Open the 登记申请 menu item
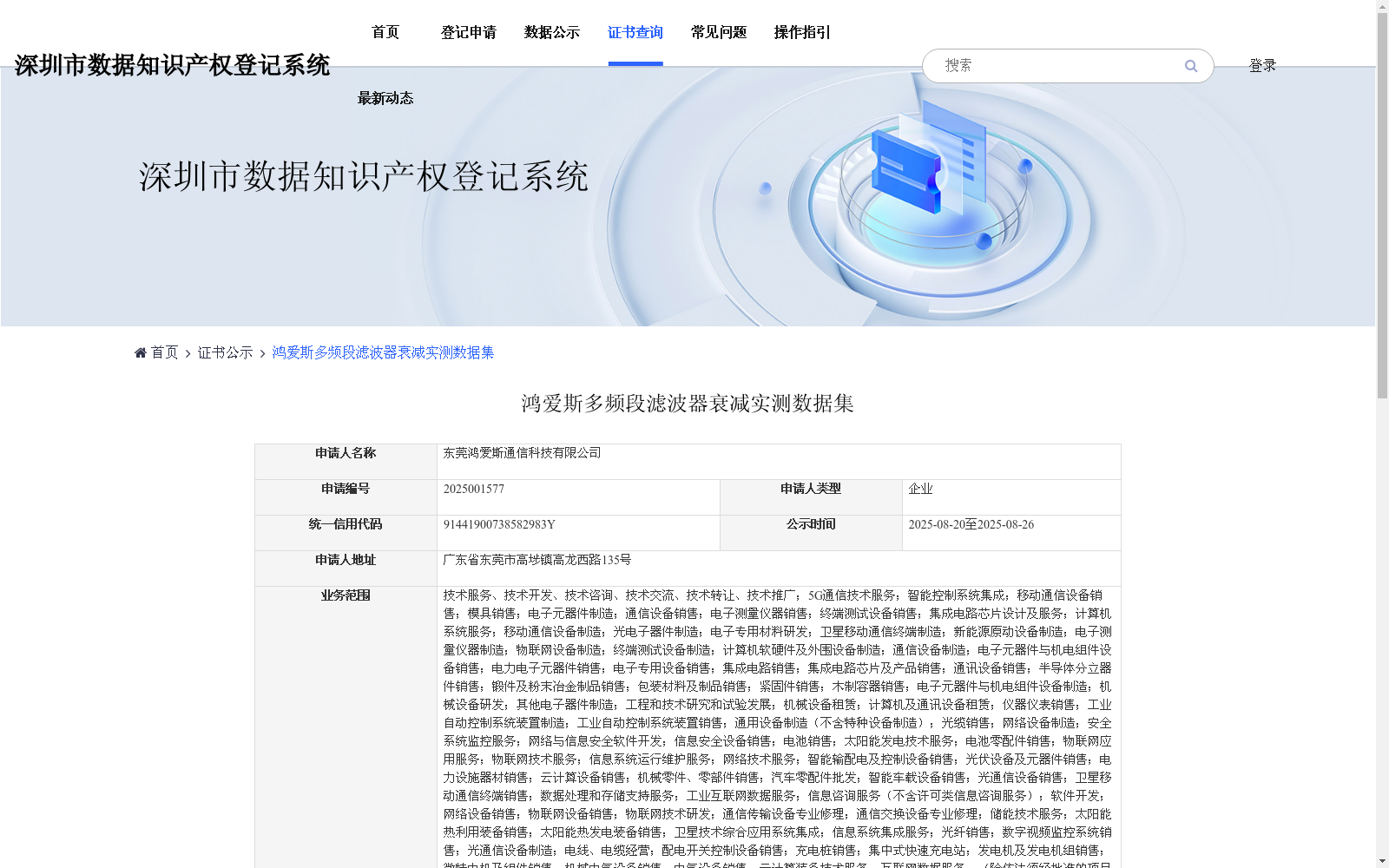The height and width of the screenshot is (868, 1389). coord(469,32)
